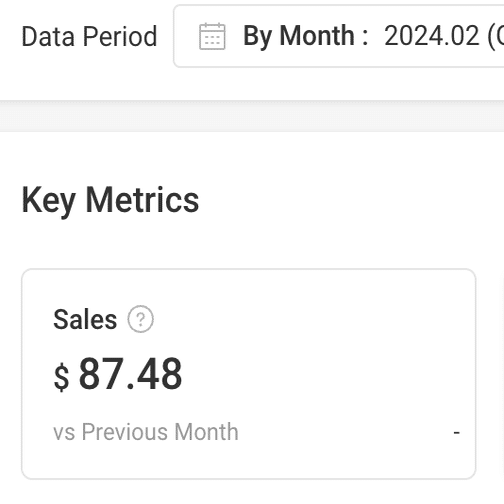Click the gray divider band below Data Period
Screen dimensions: 504x504
click(x=252, y=116)
